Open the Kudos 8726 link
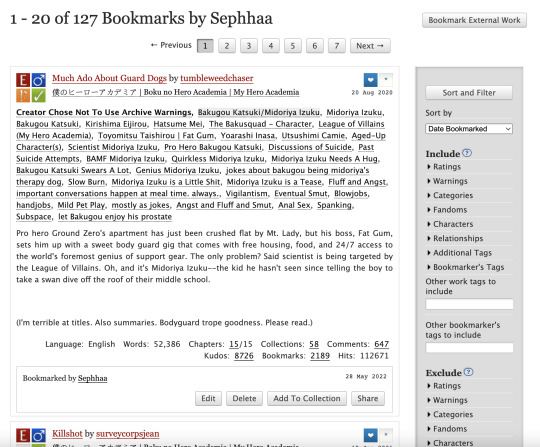The width and height of the screenshot is (540, 447). 244,356
